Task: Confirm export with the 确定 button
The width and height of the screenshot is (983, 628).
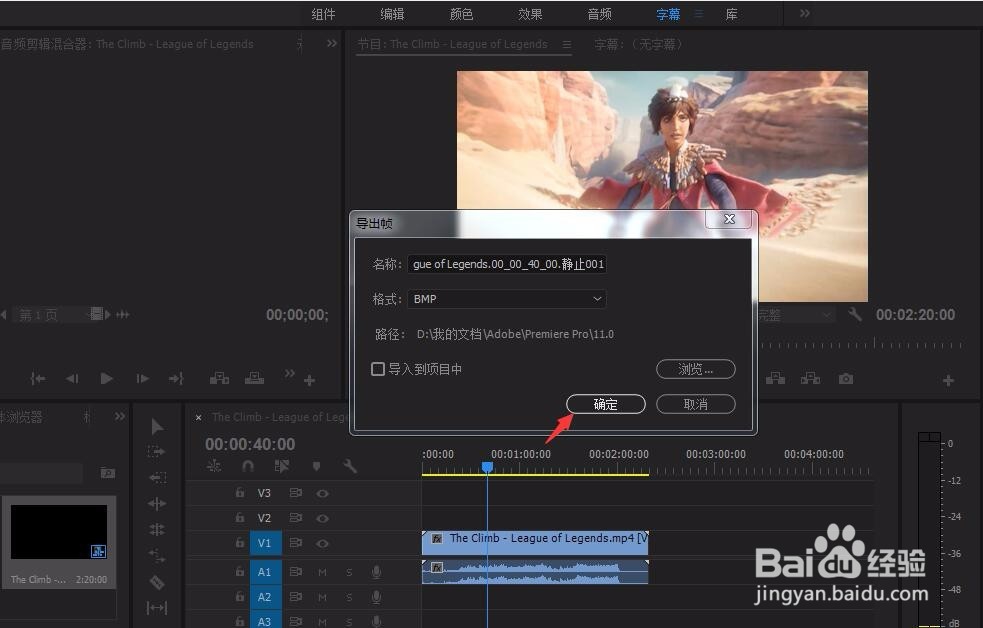Action: 606,404
